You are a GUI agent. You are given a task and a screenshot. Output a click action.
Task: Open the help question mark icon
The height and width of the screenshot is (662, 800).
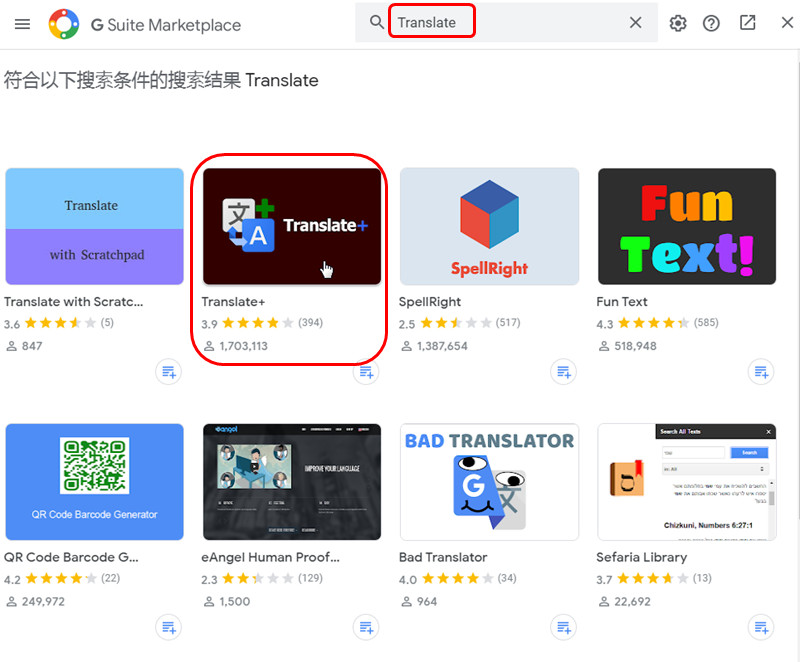pos(711,23)
